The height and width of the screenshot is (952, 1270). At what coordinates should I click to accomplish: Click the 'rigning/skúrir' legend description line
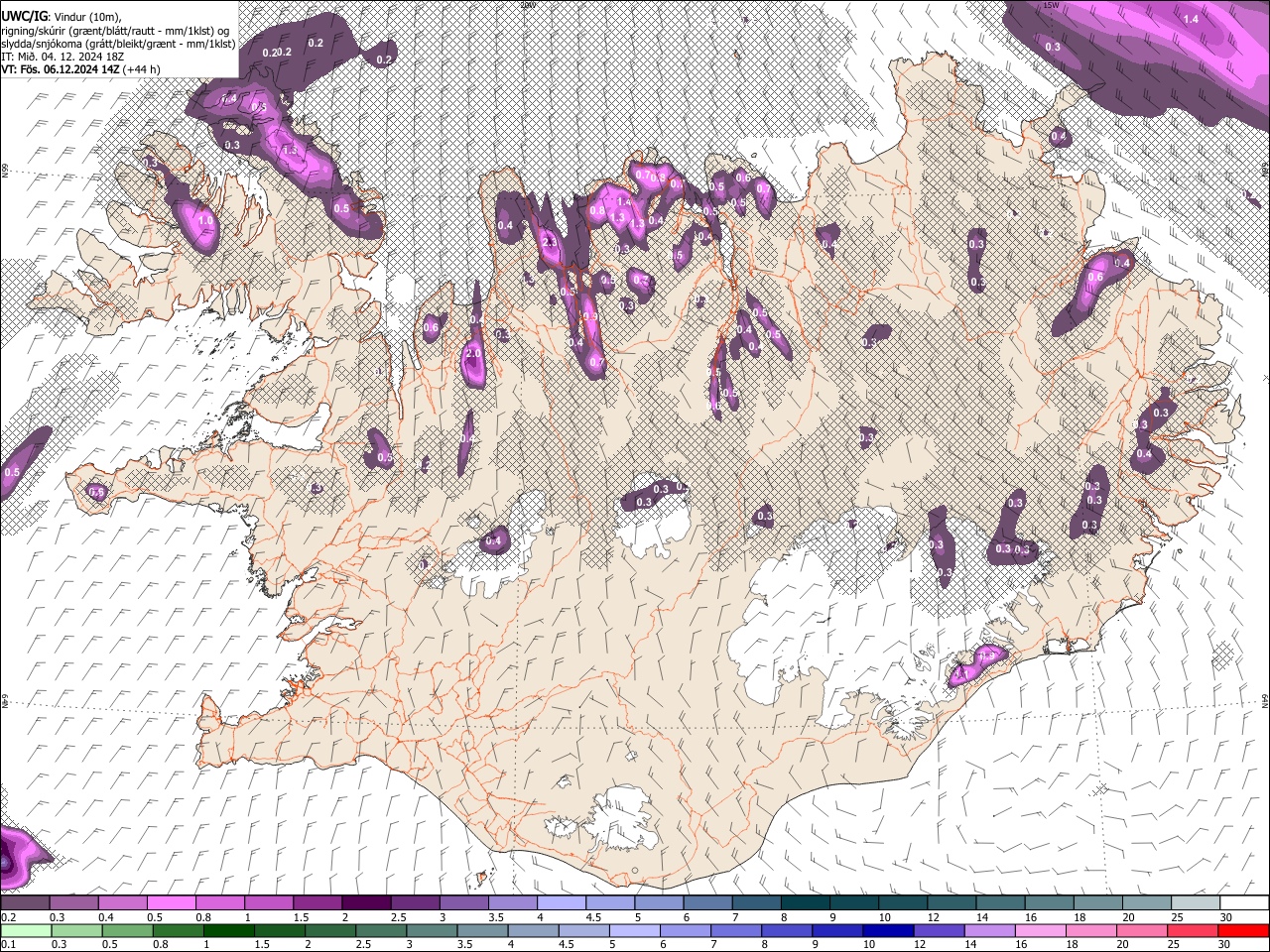click(x=116, y=30)
